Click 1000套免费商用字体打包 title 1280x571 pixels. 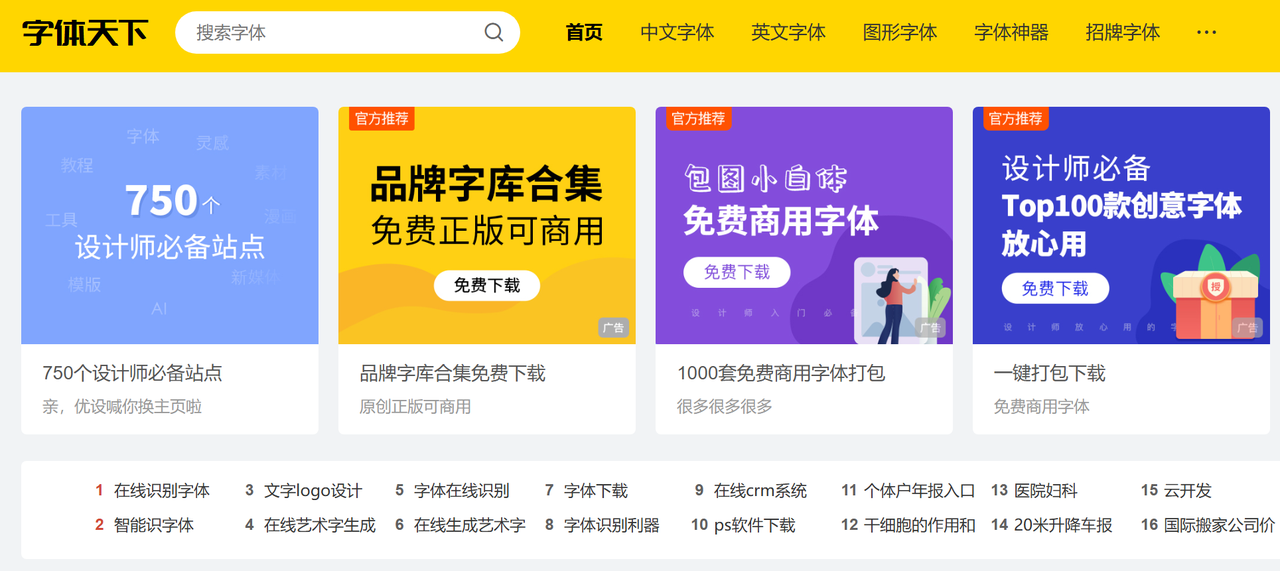(781, 373)
